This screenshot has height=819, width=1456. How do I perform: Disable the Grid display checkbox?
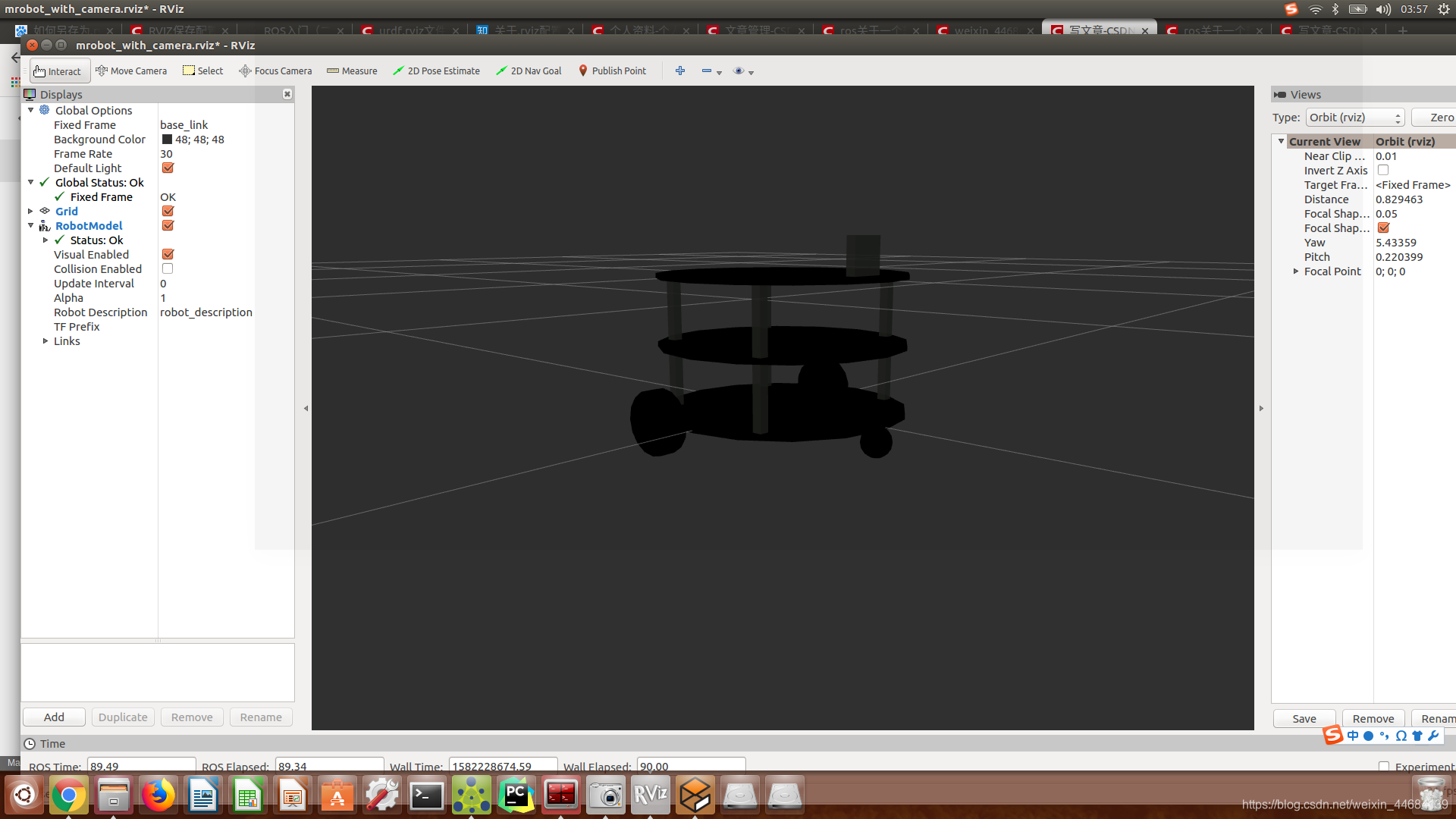click(168, 212)
